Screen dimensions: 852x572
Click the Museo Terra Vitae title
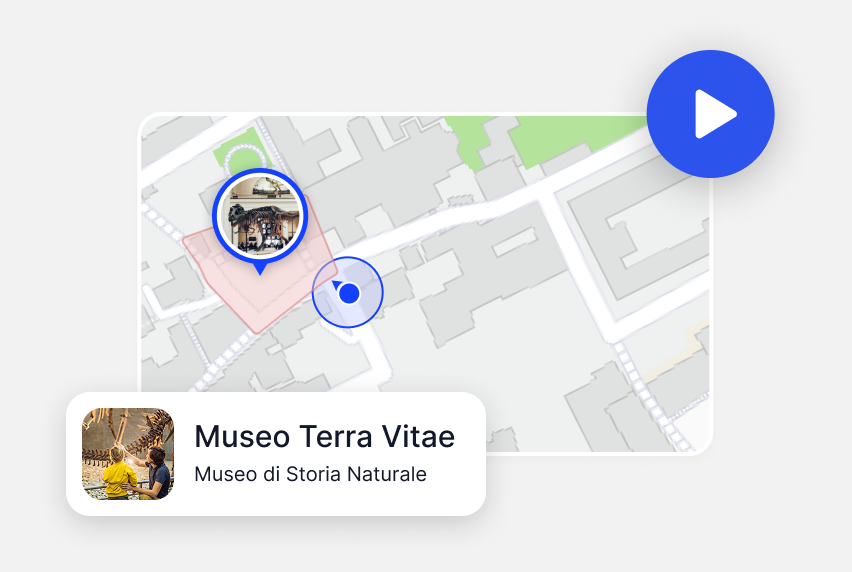pos(324,436)
